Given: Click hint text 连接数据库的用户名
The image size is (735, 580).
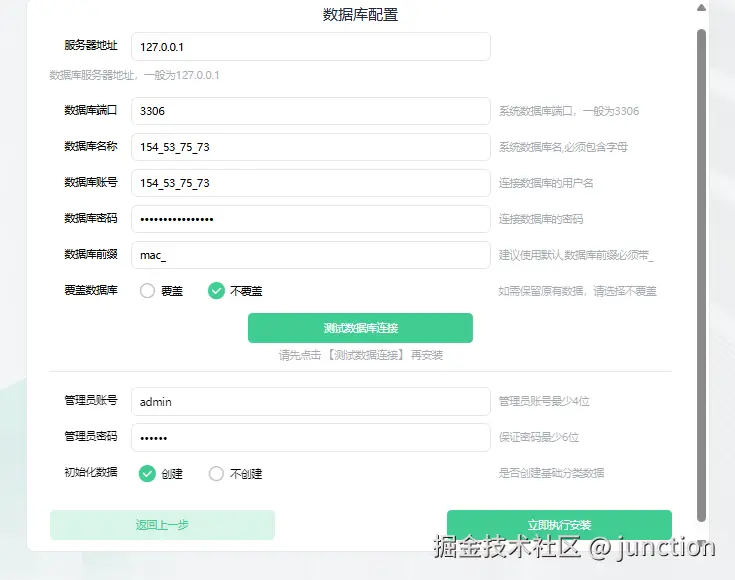Looking at the screenshot, I should tap(546, 183).
